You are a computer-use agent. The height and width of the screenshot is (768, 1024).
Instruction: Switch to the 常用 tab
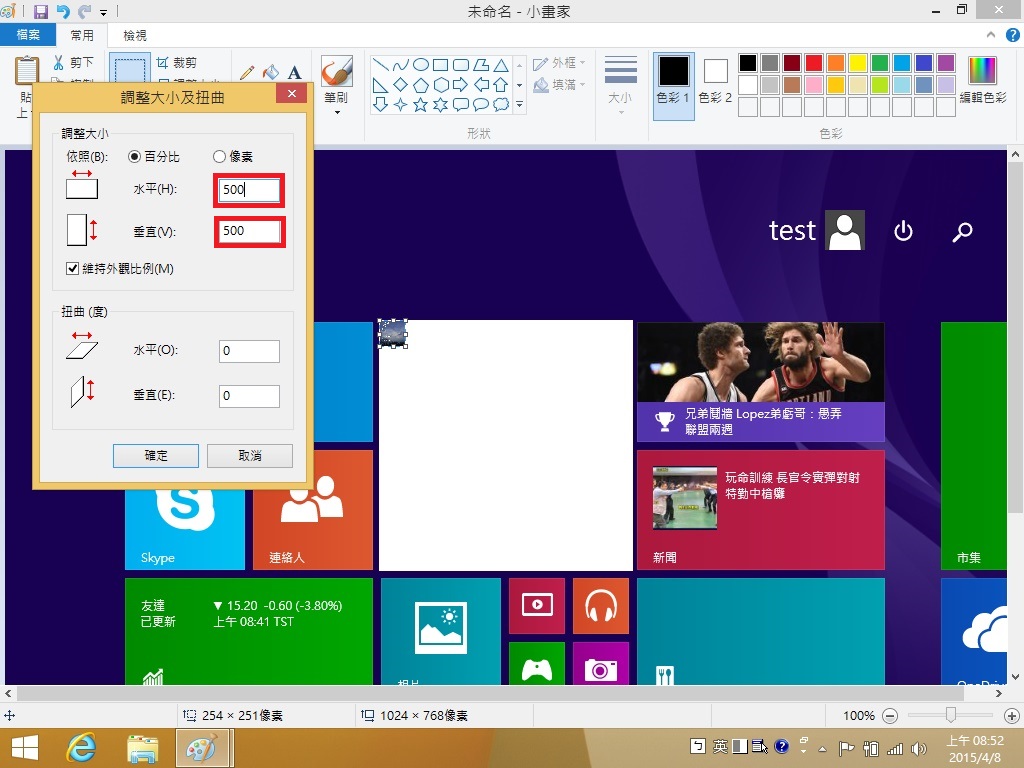pyautogui.click(x=82, y=35)
